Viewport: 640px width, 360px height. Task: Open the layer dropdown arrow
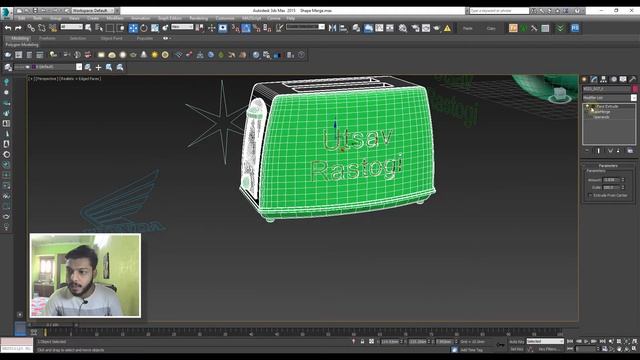pyautogui.click(x=79, y=67)
